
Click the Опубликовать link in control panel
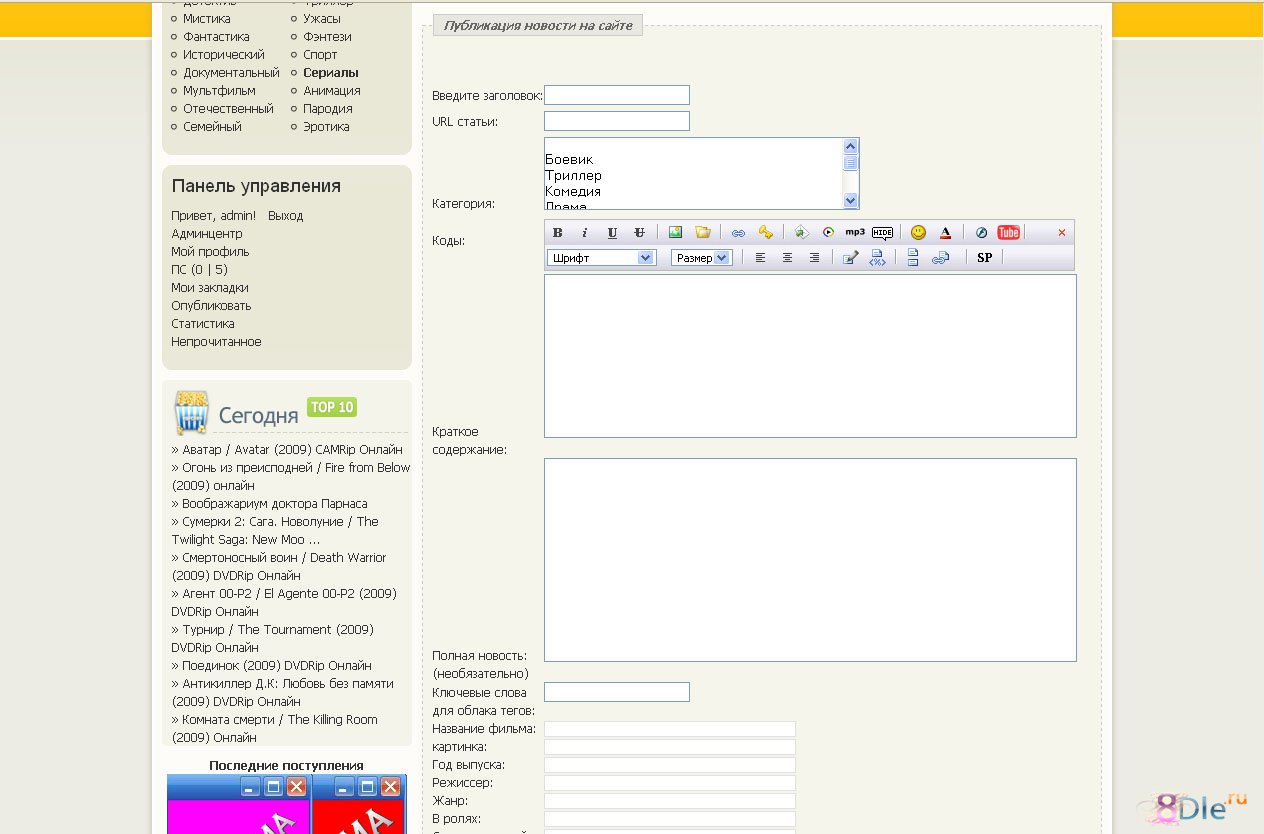point(211,306)
